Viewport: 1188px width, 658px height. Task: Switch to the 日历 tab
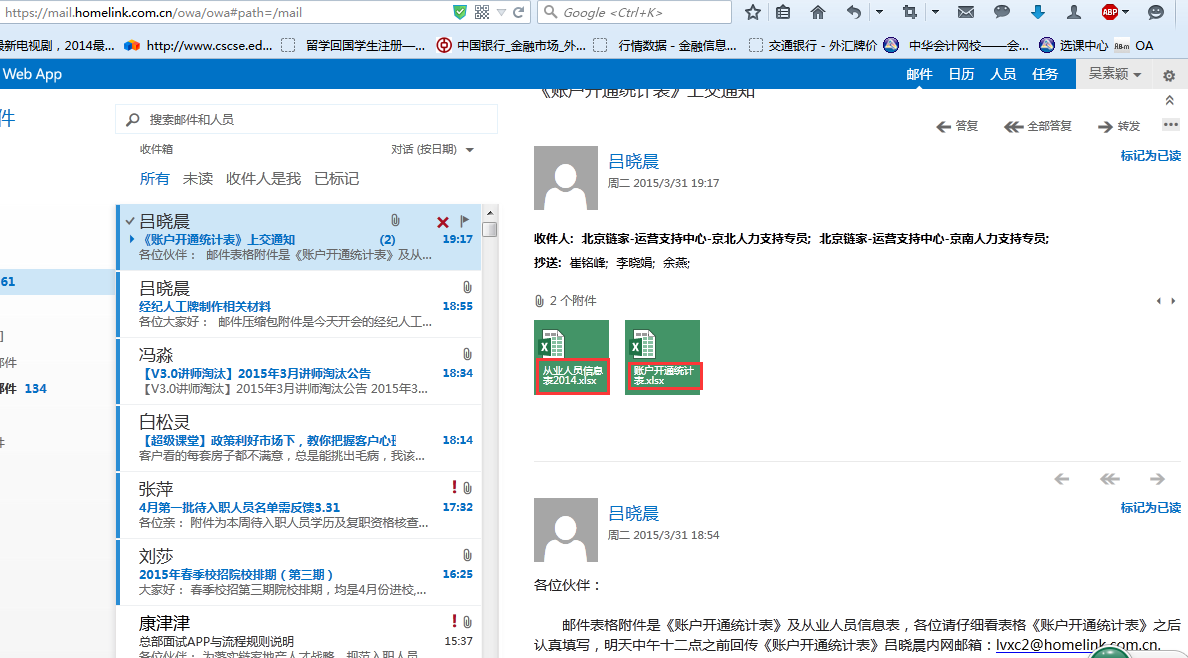point(961,74)
